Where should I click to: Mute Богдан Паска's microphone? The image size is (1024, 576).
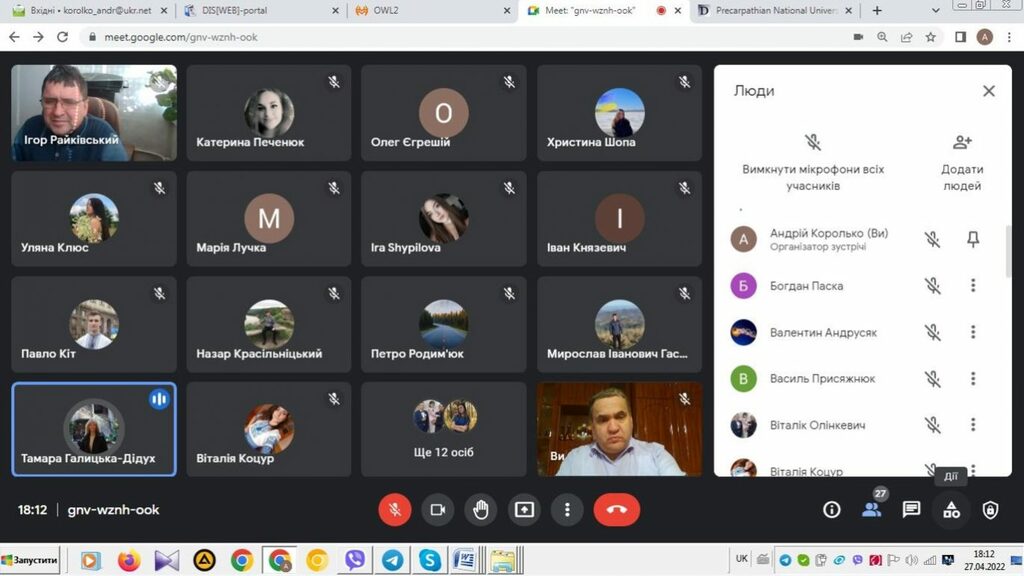932,286
